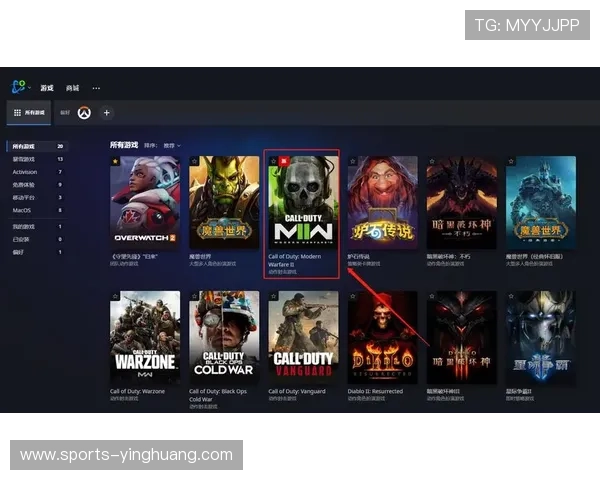Open the Diablo Immortal cover art

(462, 202)
